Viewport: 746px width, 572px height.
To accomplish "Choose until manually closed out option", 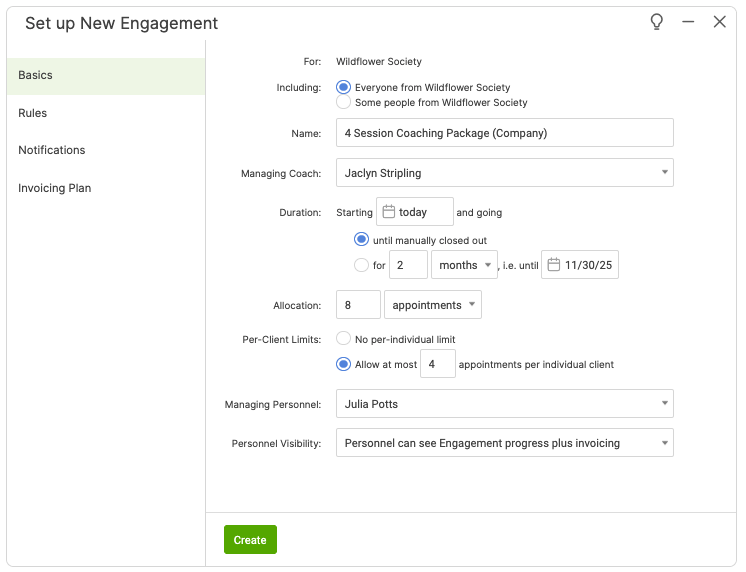I will coord(361,240).
